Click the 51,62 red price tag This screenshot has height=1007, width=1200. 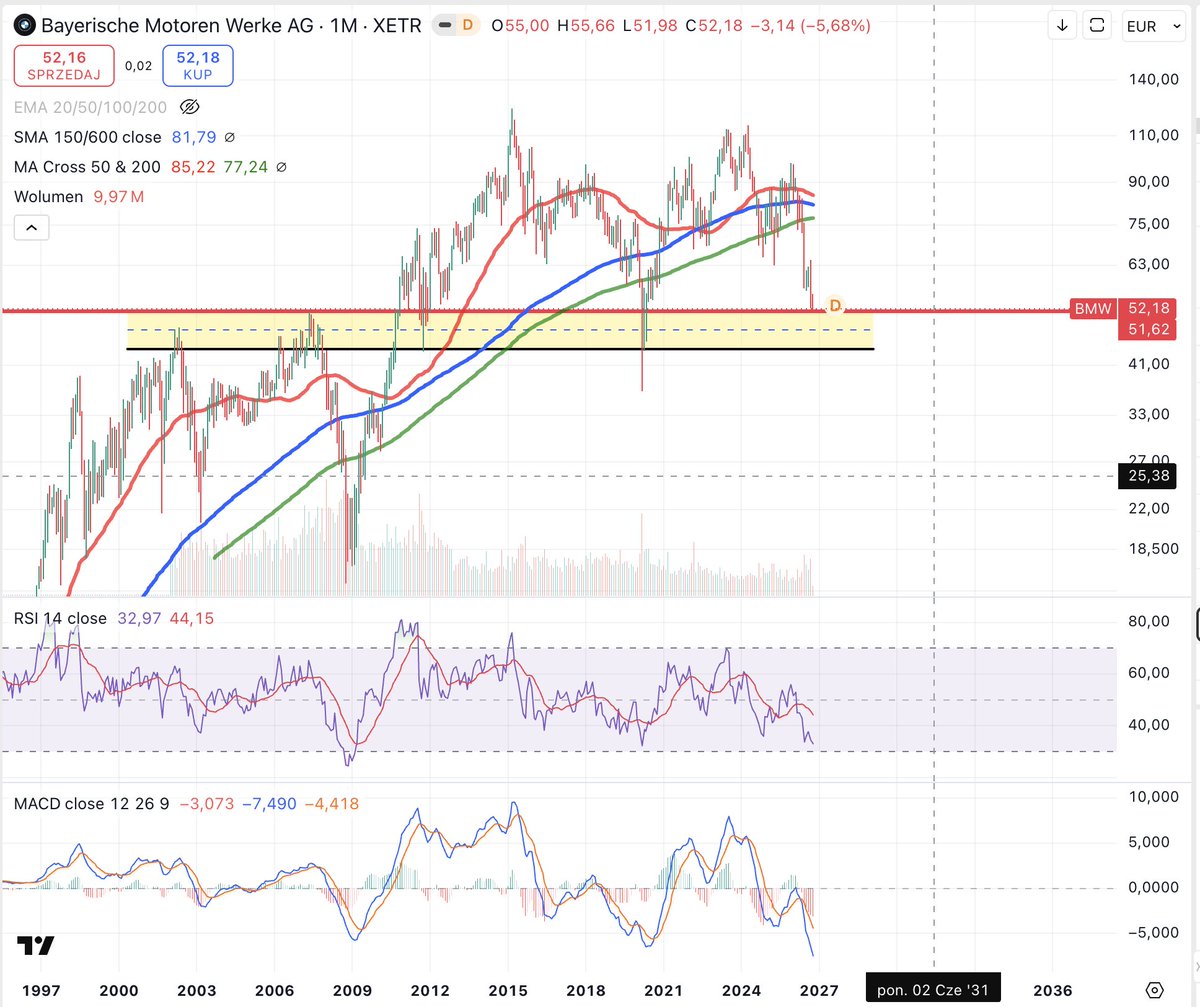[x=1147, y=329]
